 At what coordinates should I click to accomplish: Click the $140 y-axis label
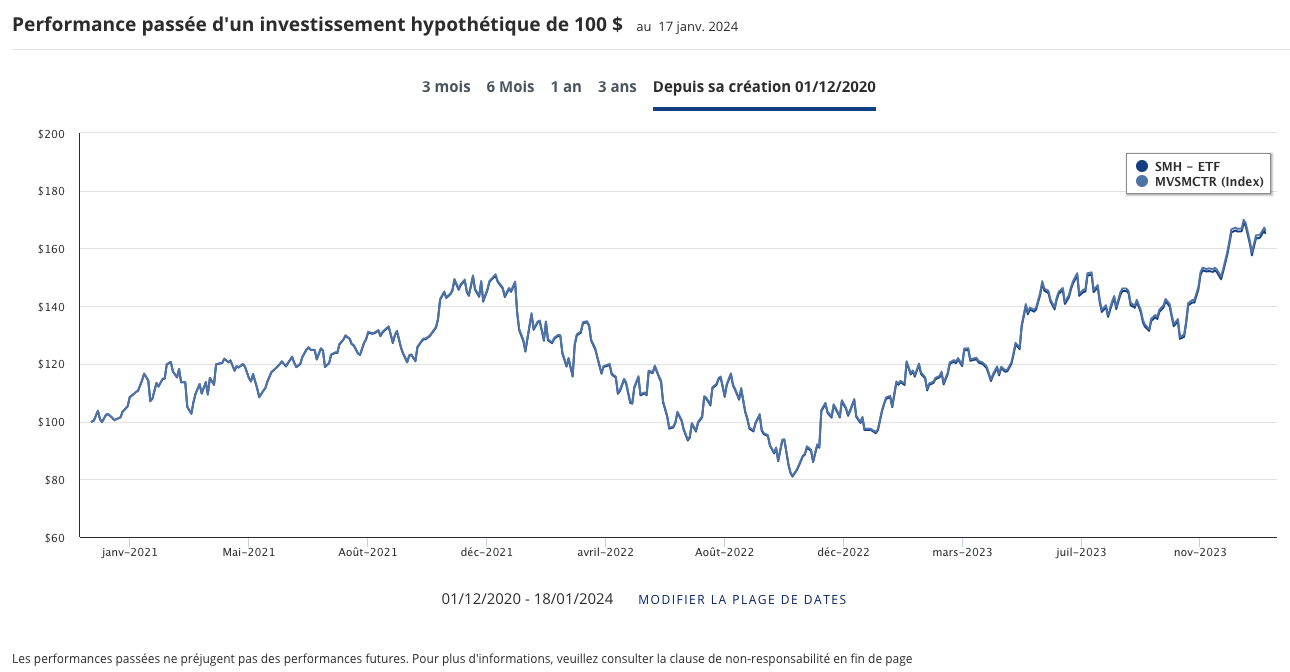click(x=51, y=307)
